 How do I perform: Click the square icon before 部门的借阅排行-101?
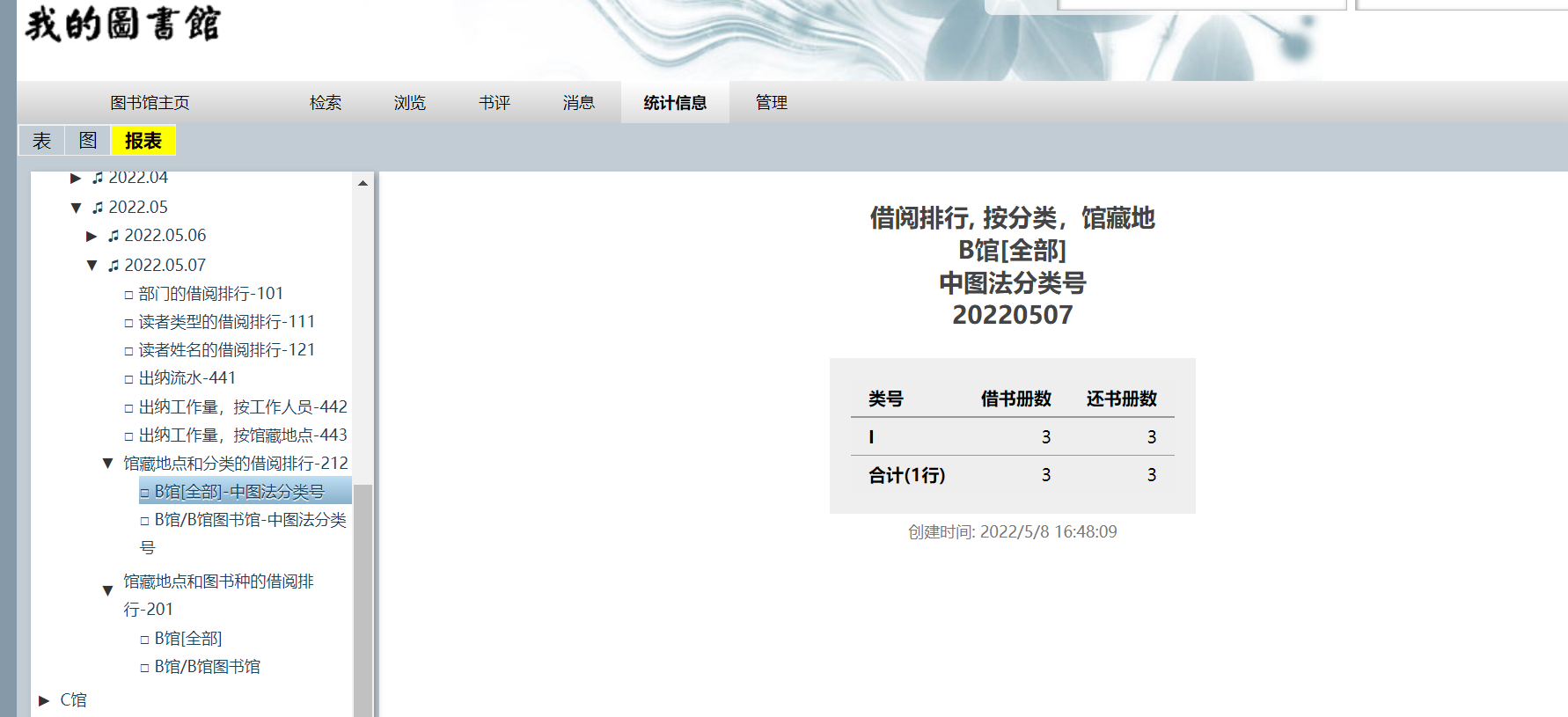[129, 295]
